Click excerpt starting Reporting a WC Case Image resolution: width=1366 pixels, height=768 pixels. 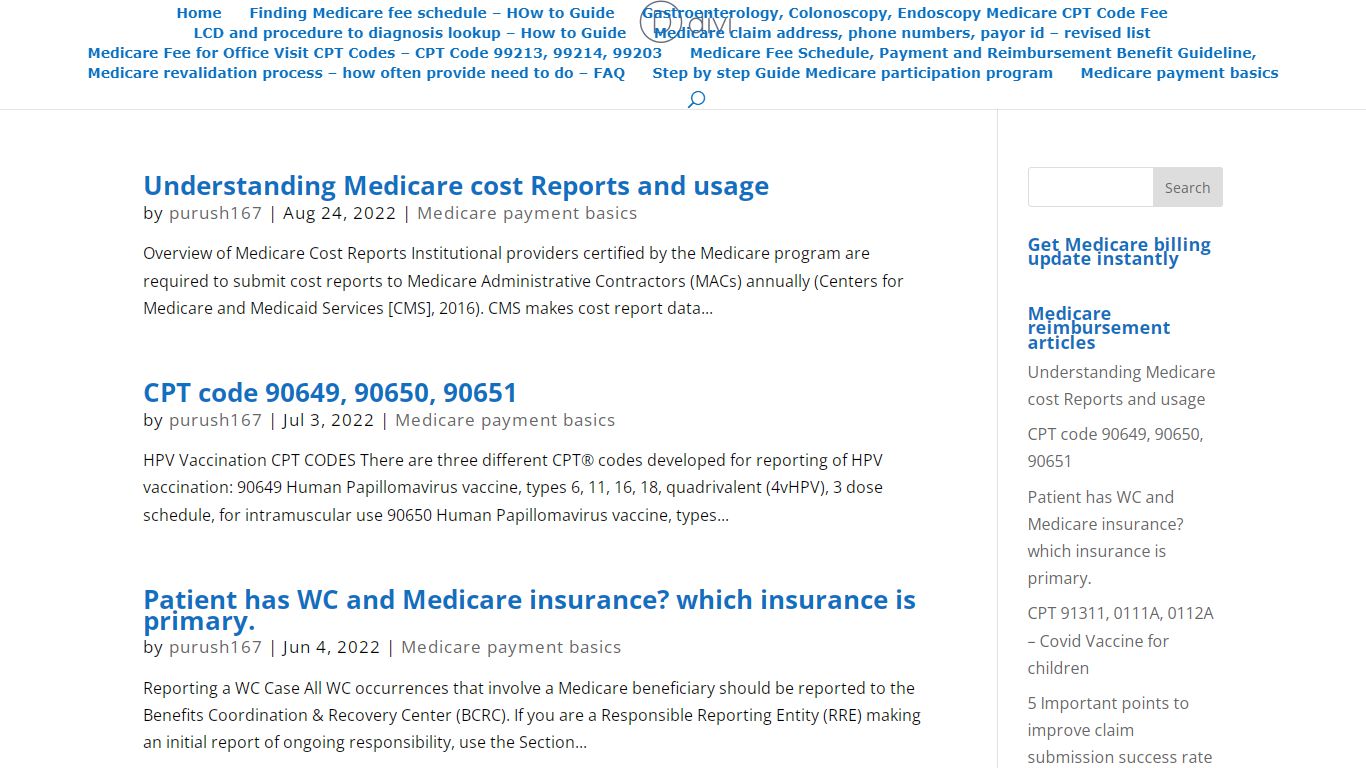(x=532, y=715)
